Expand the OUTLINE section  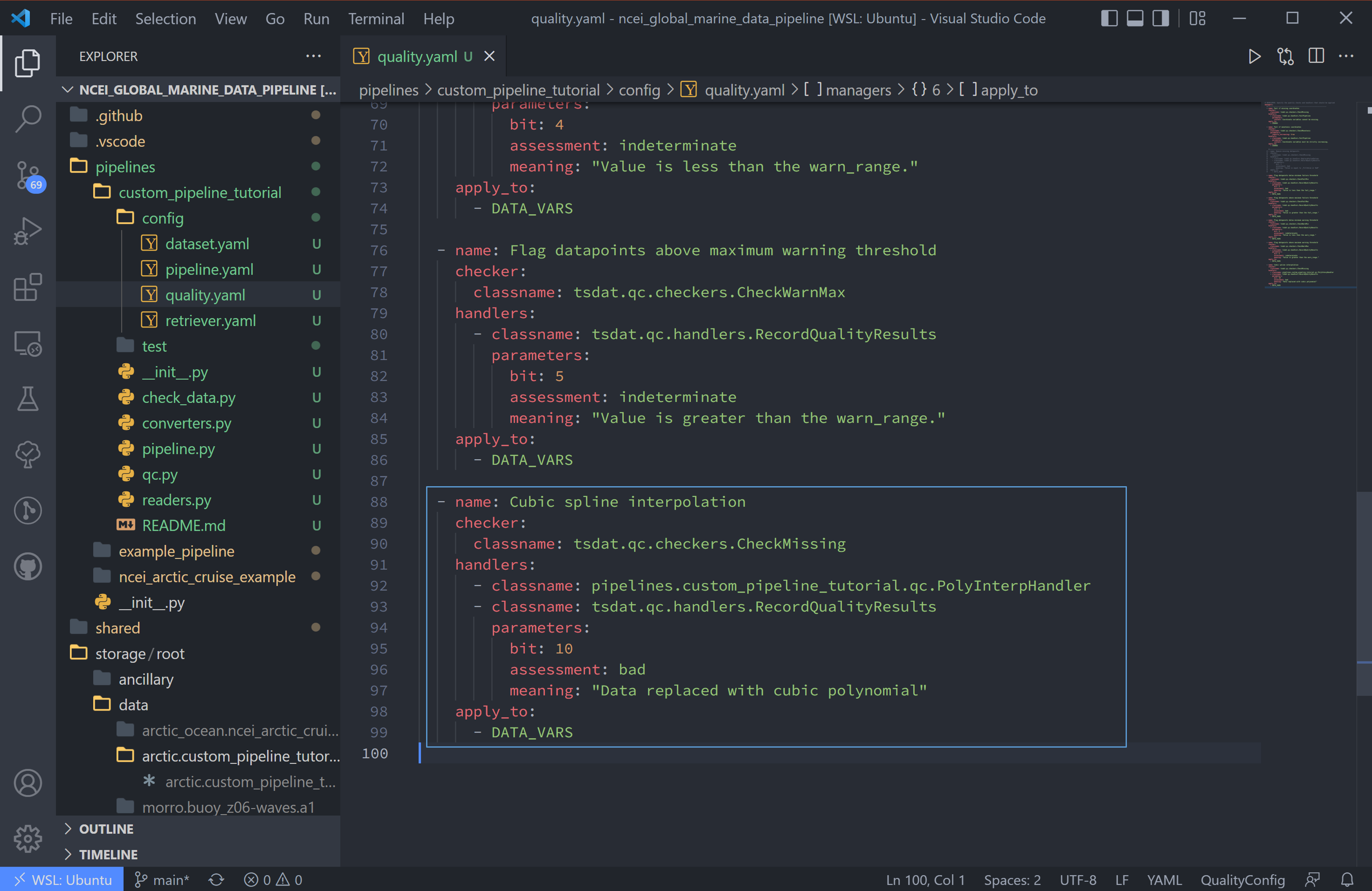click(x=198, y=829)
